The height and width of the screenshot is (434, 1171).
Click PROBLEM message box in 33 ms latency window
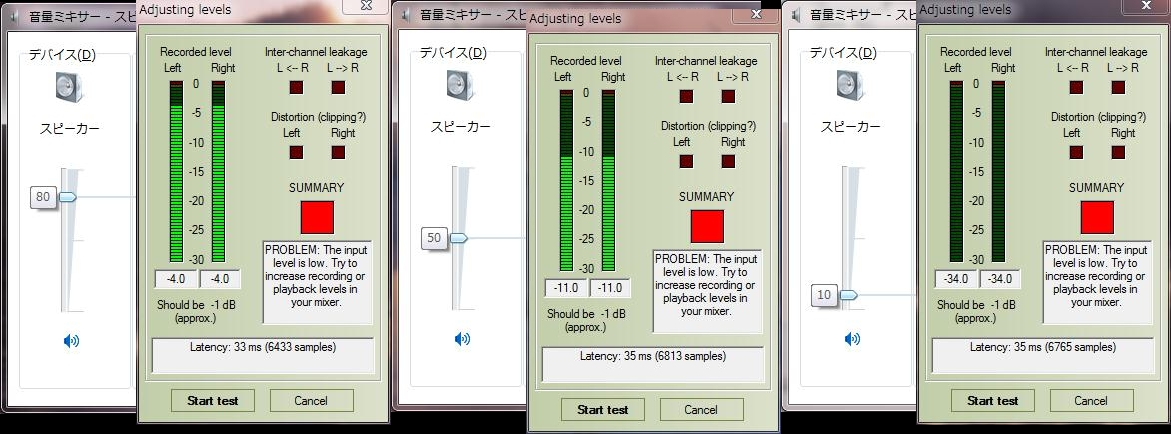[x=317, y=282]
